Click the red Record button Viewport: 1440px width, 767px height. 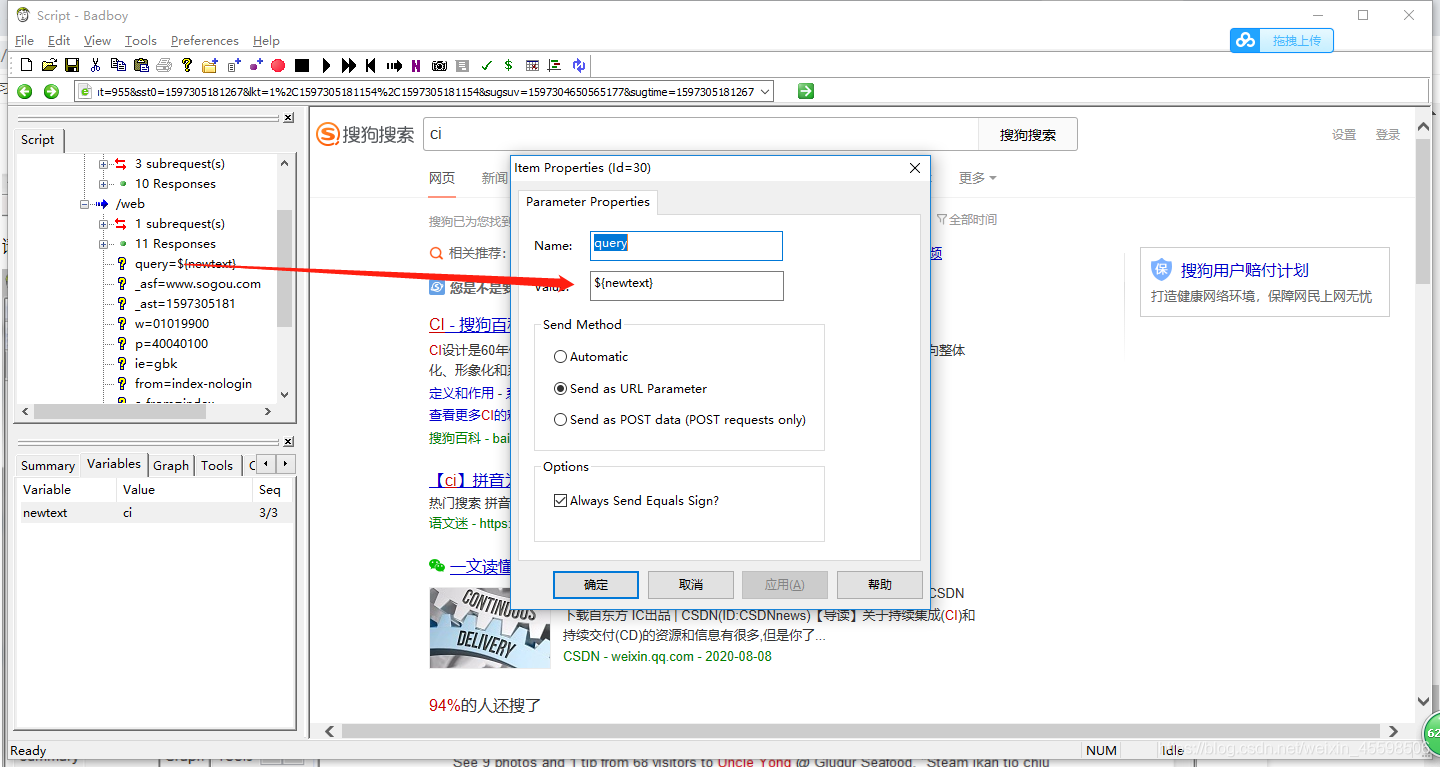[x=278, y=65]
